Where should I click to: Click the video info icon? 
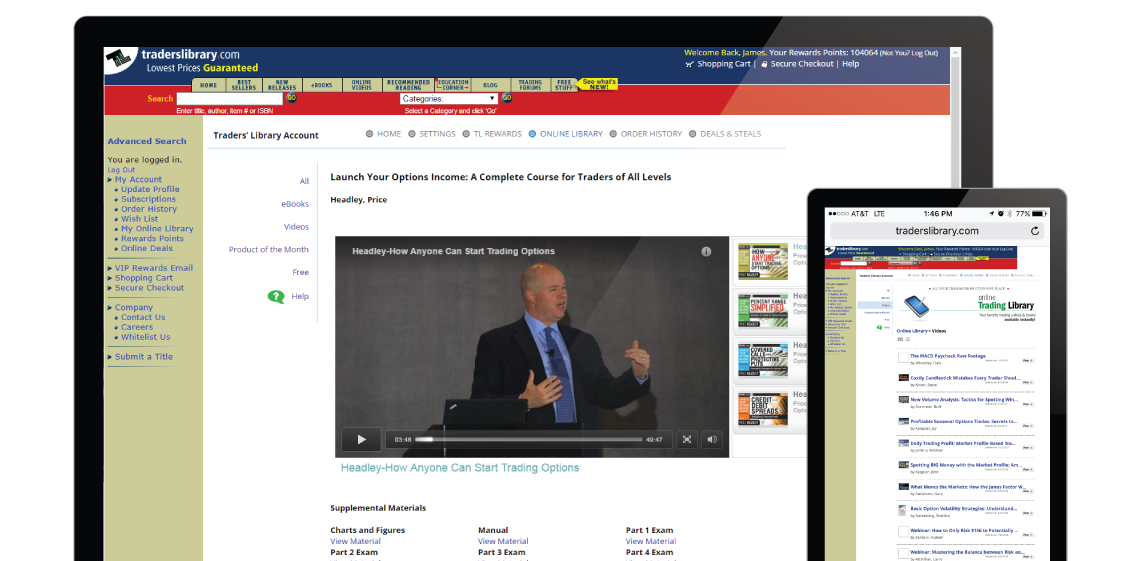click(706, 252)
